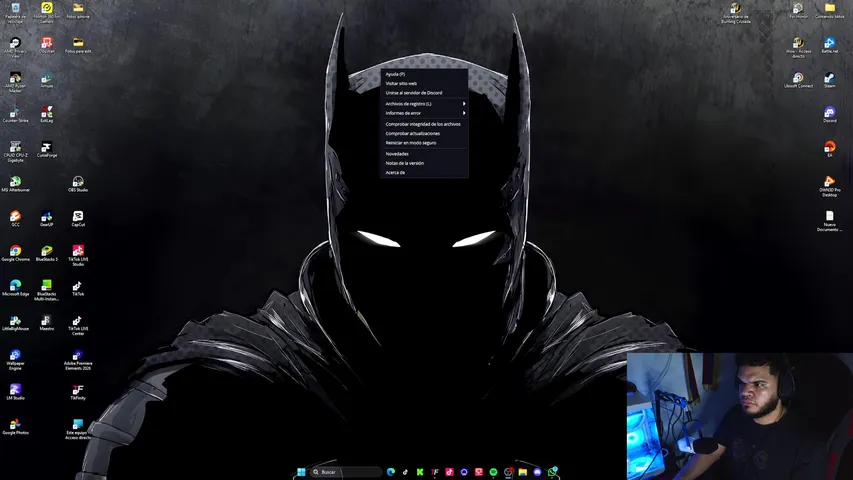The width and height of the screenshot is (853, 480).
Task: Select 'Comprobar integridad de los archivos'
Action: (x=424, y=124)
